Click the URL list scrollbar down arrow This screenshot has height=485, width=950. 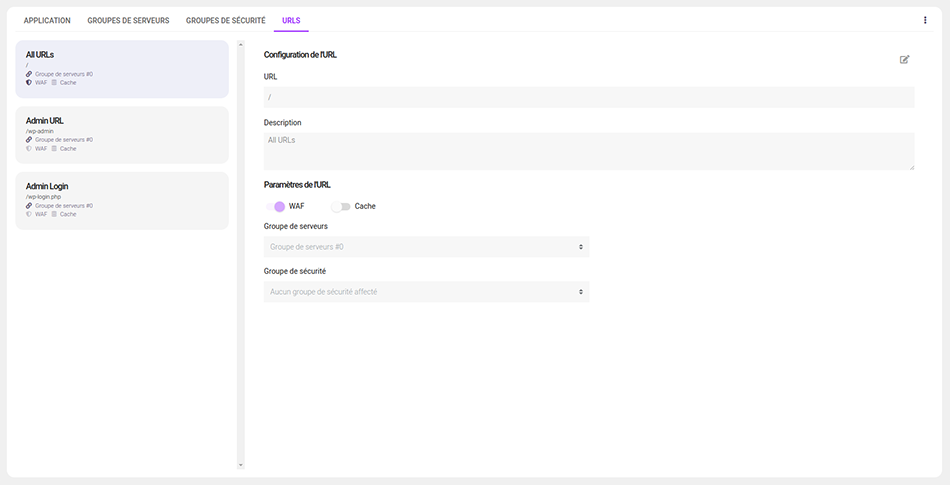point(240,465)
